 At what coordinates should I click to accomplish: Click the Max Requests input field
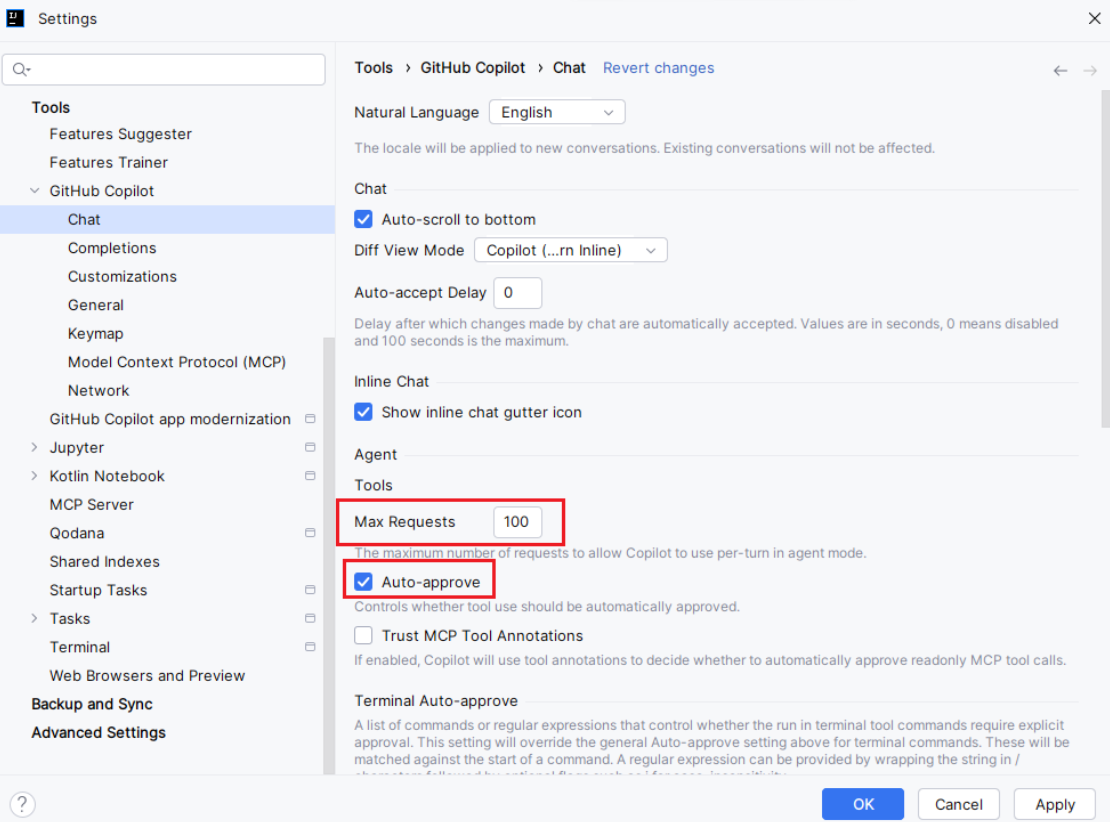[x=517, y=522]
